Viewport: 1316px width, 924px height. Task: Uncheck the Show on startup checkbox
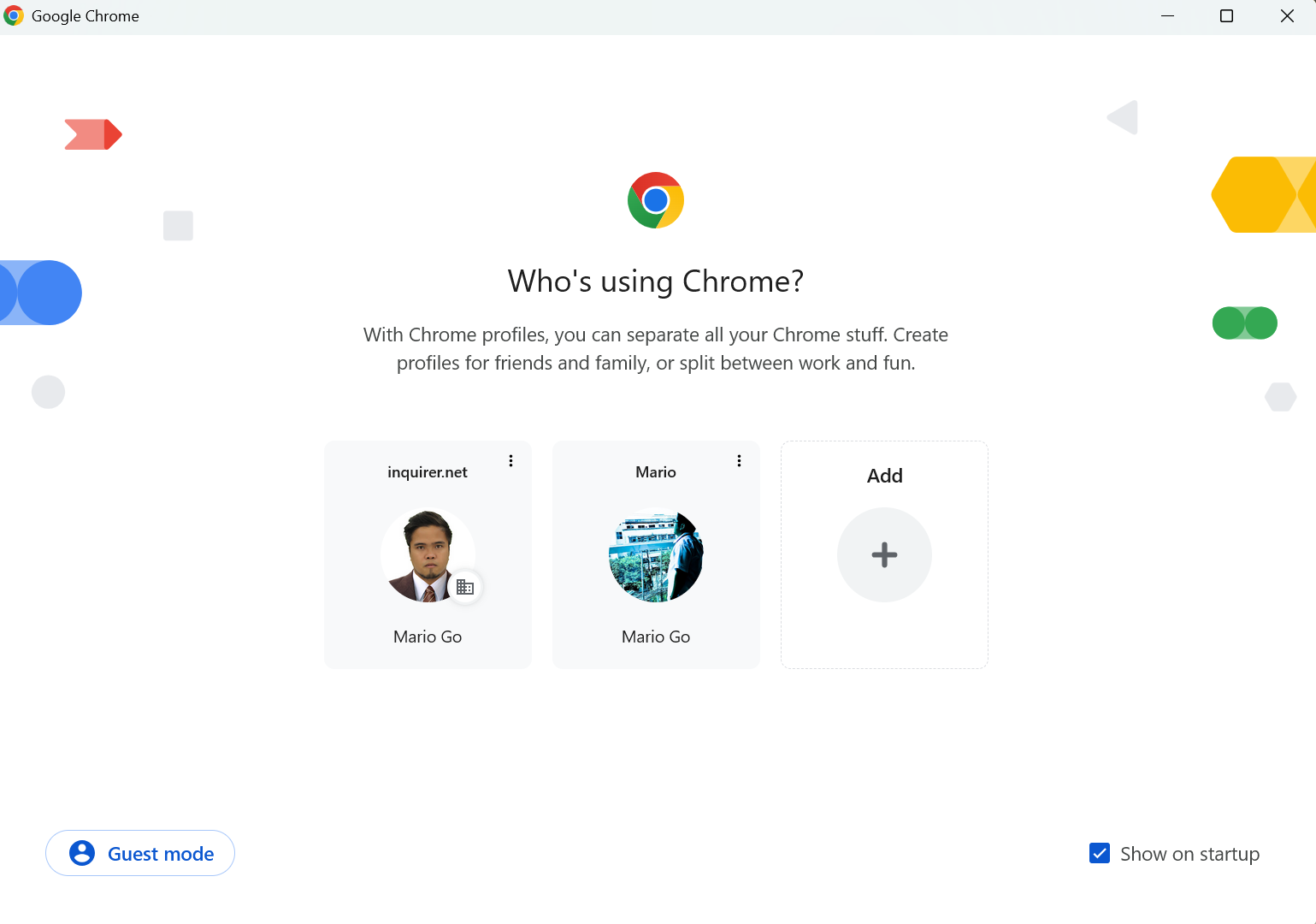1100,853
